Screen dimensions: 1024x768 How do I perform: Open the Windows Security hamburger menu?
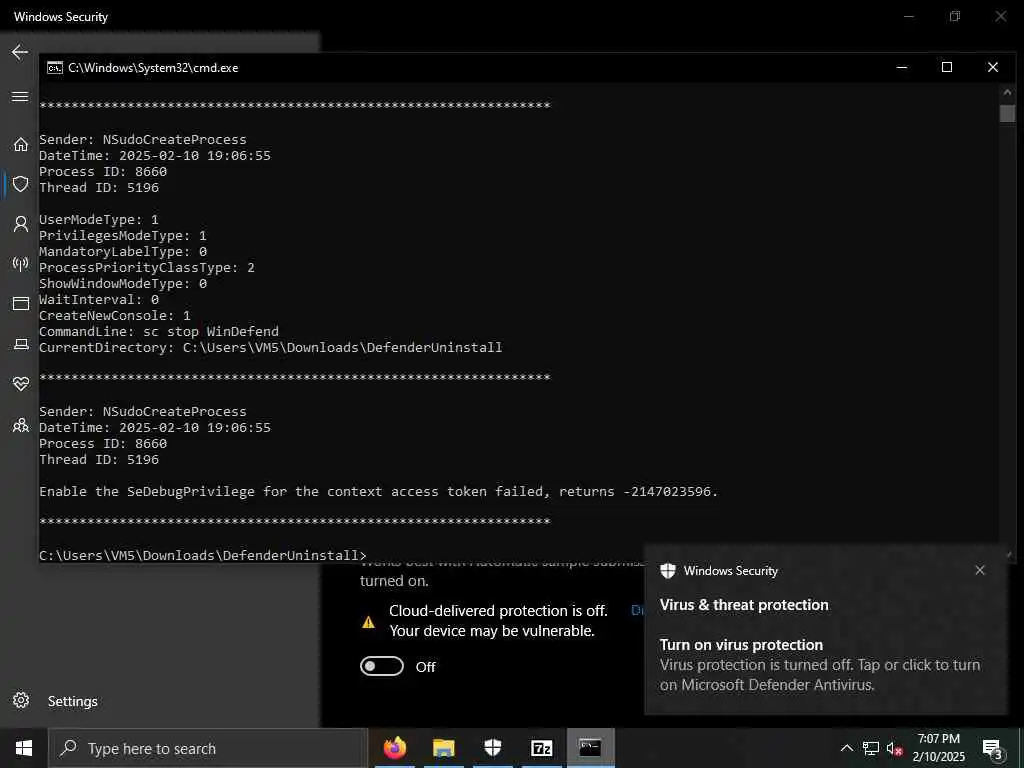coord(20,97)
